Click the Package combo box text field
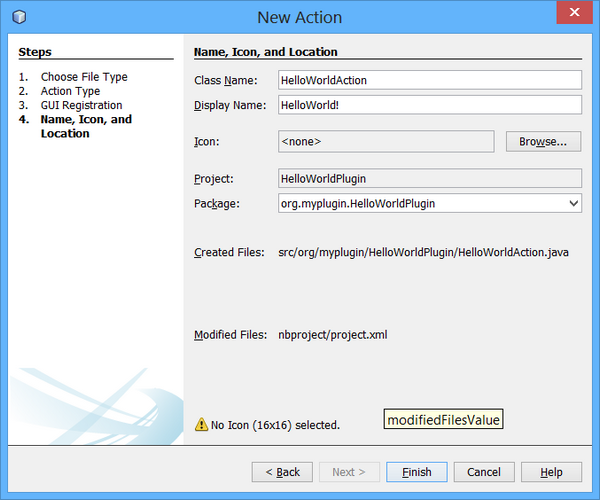This screenshot has width=600, height=500. [420, 203]
